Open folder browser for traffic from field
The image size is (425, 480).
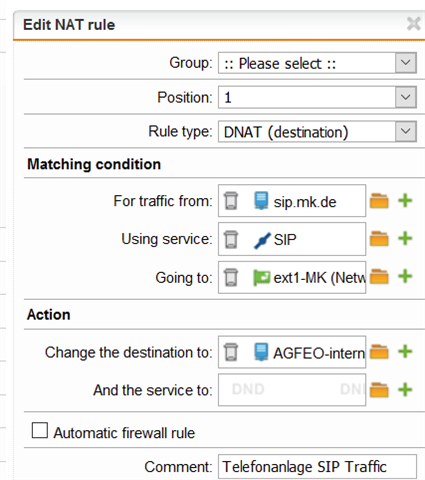click(x=379, y=201)
